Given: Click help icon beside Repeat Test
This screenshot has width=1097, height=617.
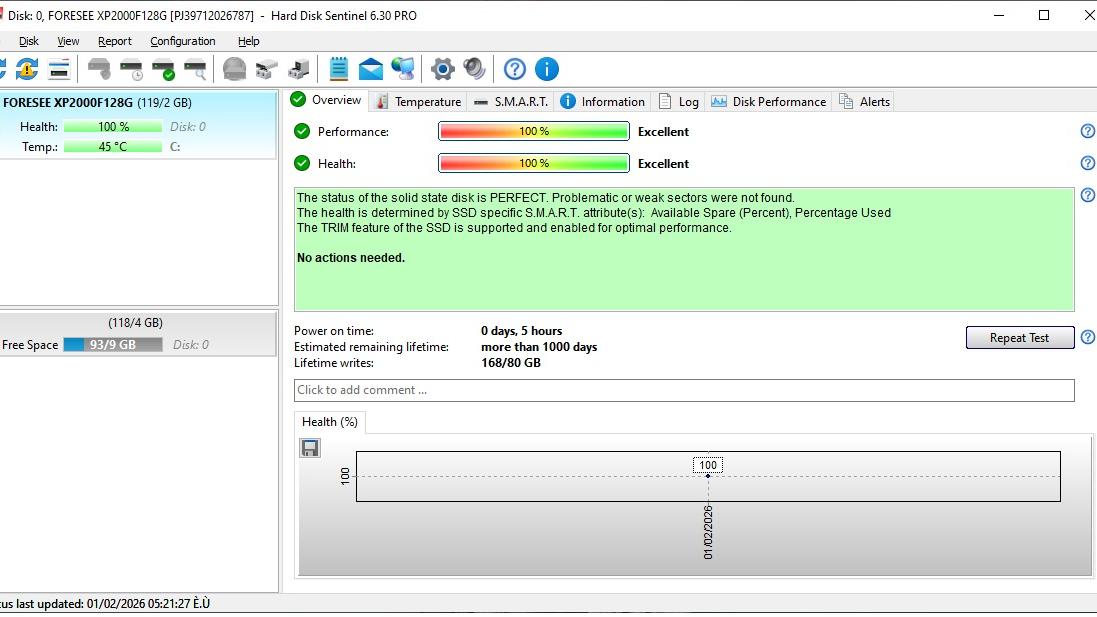Looking at the screenshot, I should [x=1088, y=337].
